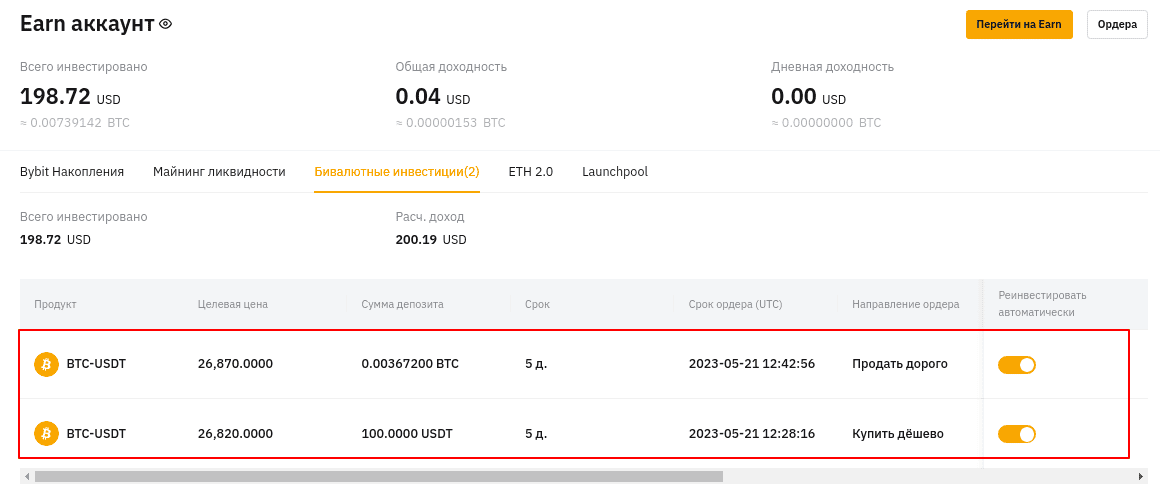Click the Дневная доходность 0.00 USD value
Viewport: 1160px width, 496px height.
point(809,96)
